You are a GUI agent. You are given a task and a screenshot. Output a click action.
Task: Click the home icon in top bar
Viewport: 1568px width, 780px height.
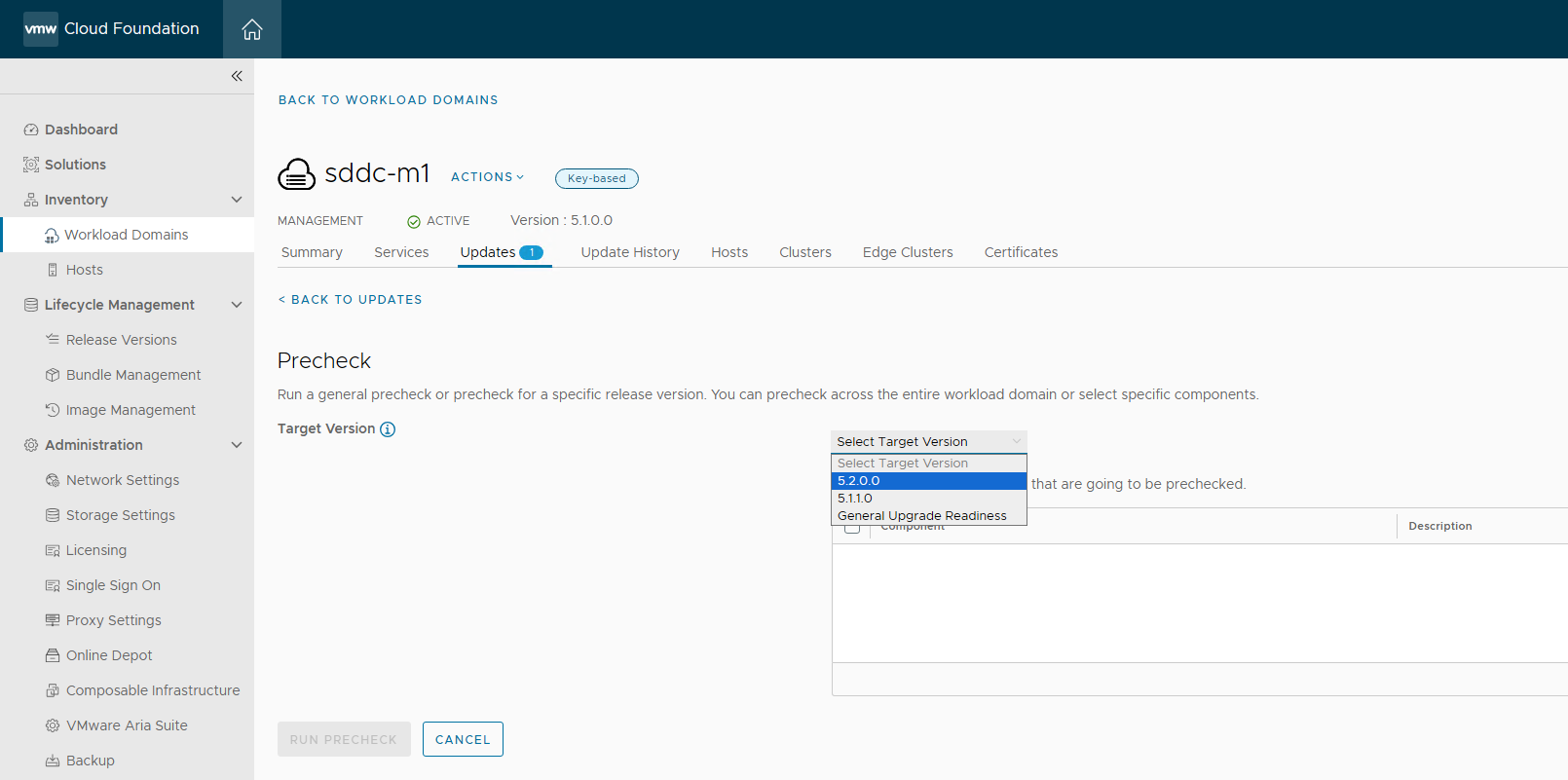pyautogui.click(x=252, y=29)
